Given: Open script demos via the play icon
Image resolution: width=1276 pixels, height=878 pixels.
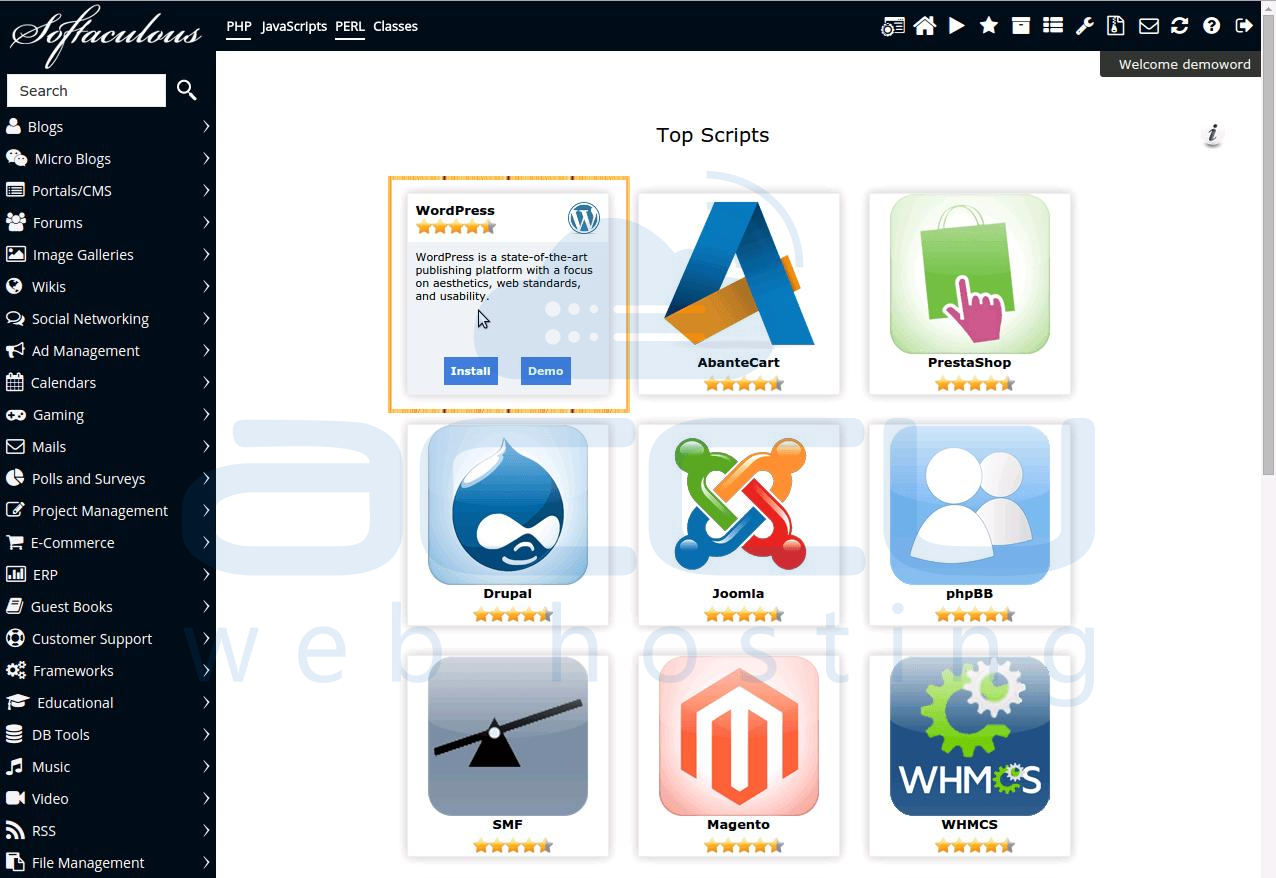Looking at the screenshot, I should [x=957, y=26].
